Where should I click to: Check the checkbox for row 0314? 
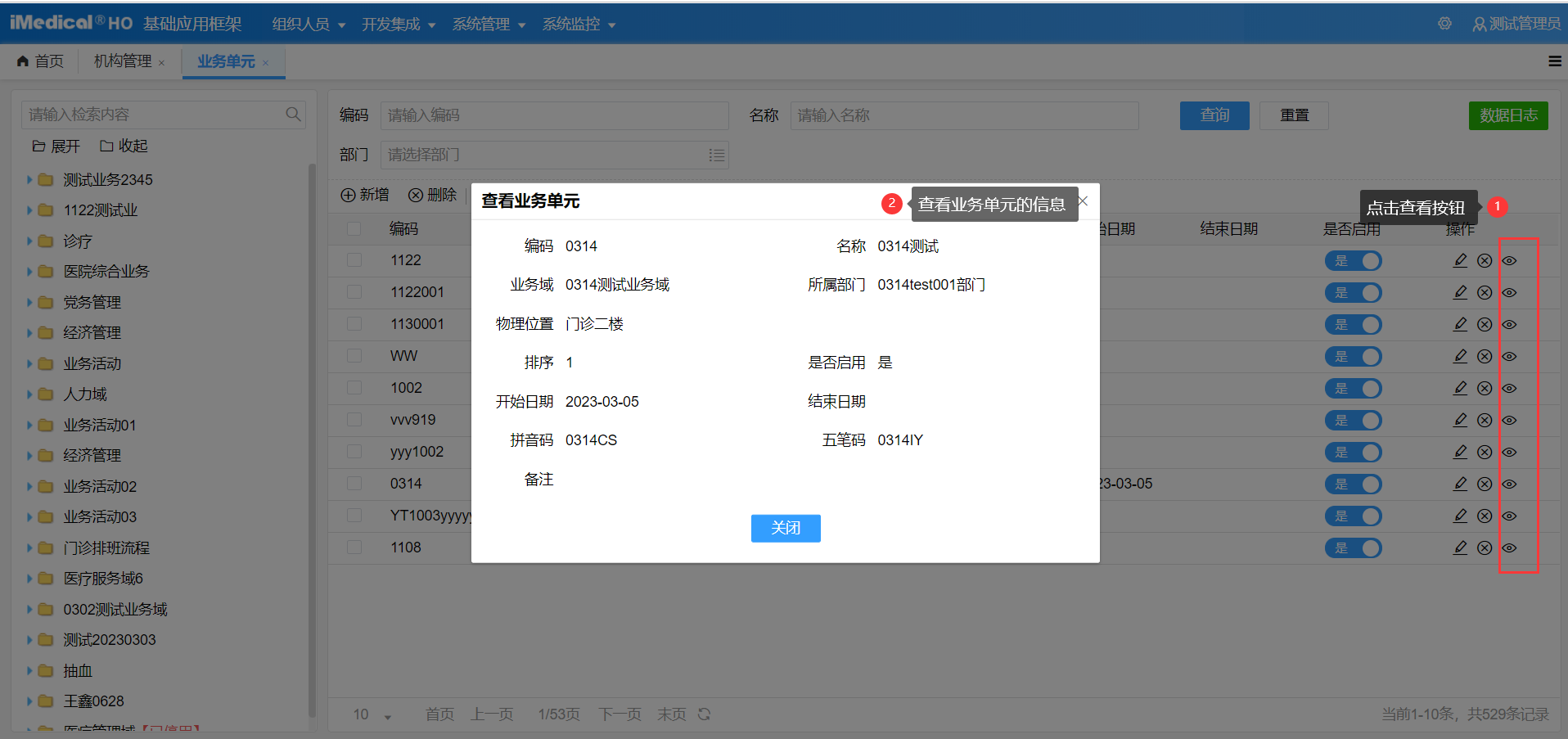(354, 483)
